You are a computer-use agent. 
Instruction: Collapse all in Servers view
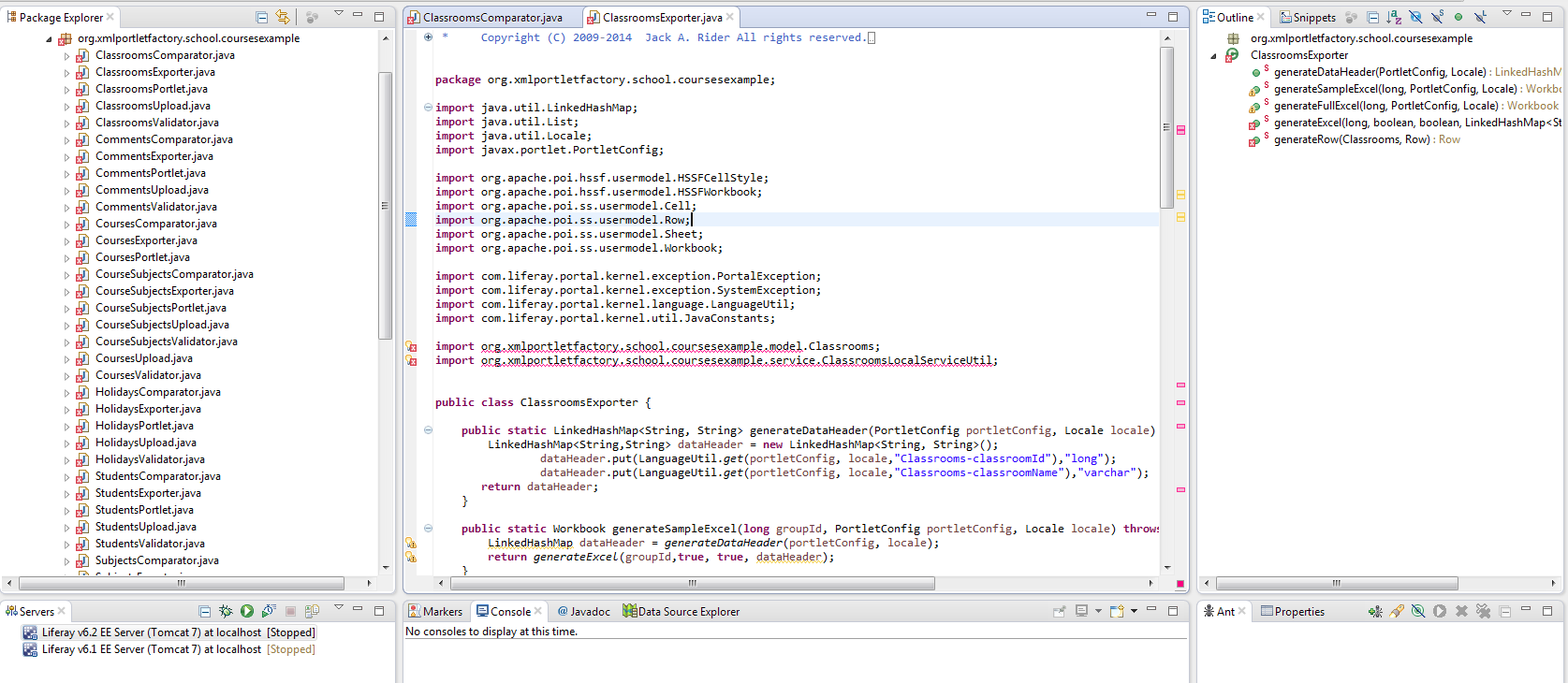pos(204,611)
